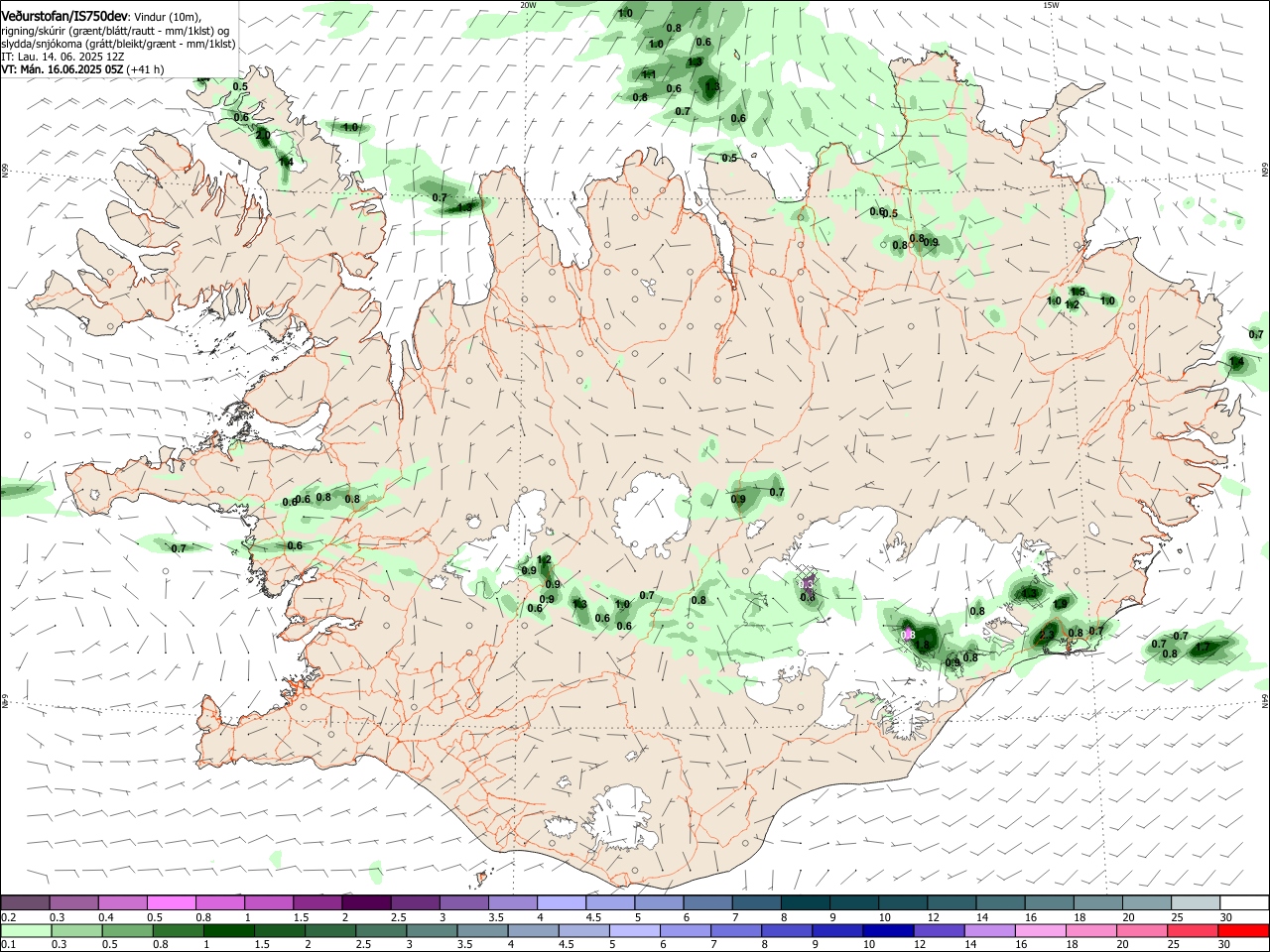Click the '(+41 h)' forecast offset text
1270x952 pixels.
pos(145,69)
